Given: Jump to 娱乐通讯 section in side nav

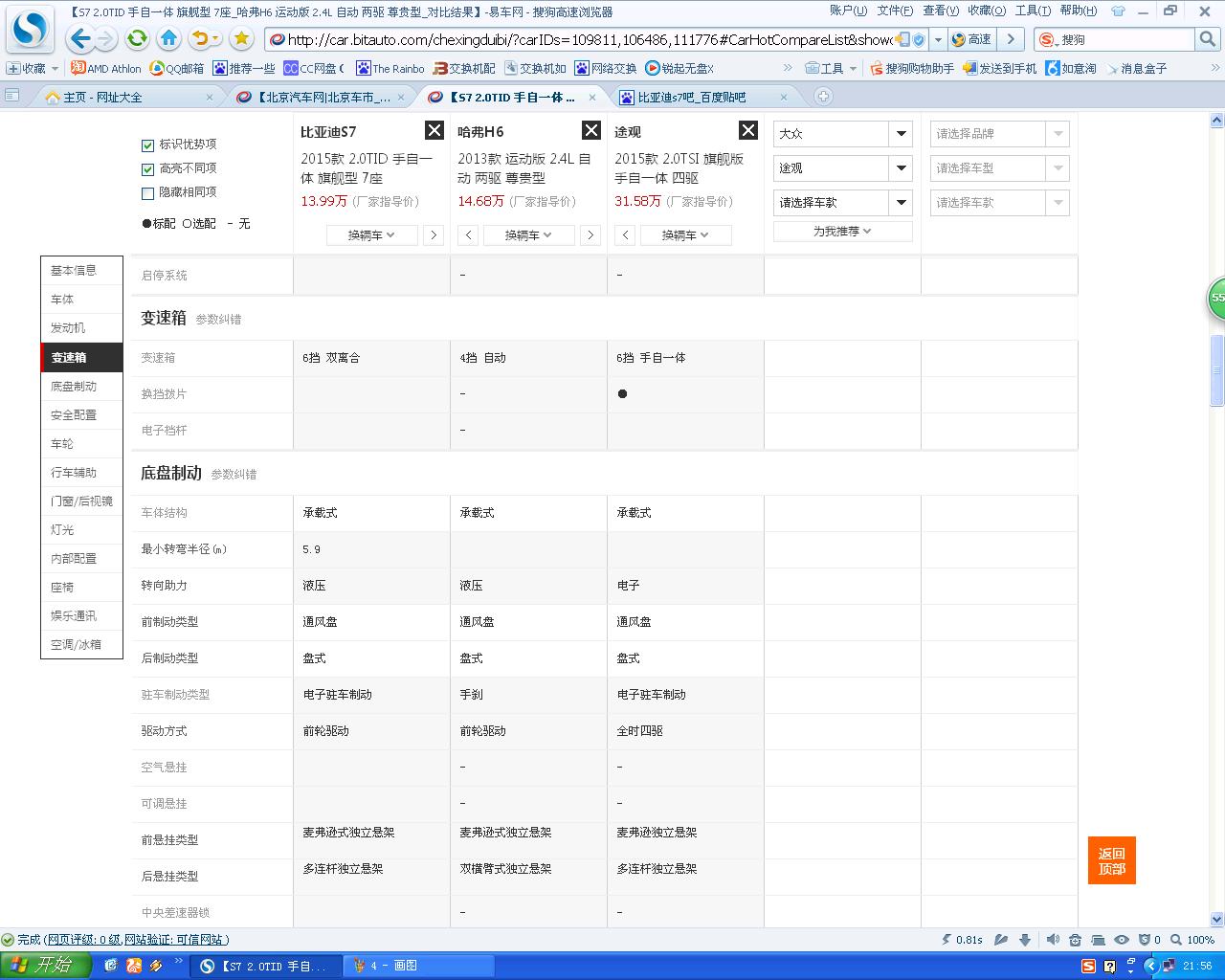Looking at the screenshot, I should [x=81, y=615].
